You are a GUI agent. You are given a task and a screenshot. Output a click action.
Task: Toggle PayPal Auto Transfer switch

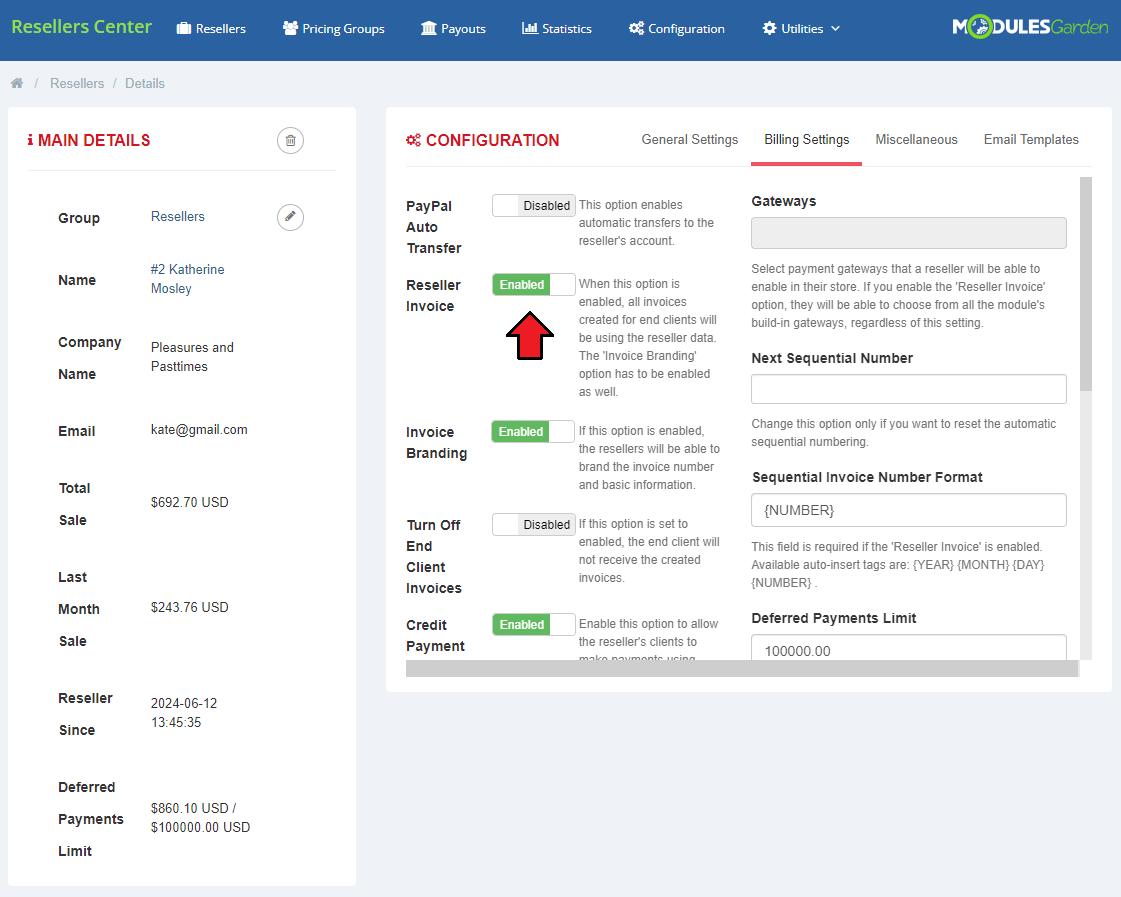[x=533, y=205]
